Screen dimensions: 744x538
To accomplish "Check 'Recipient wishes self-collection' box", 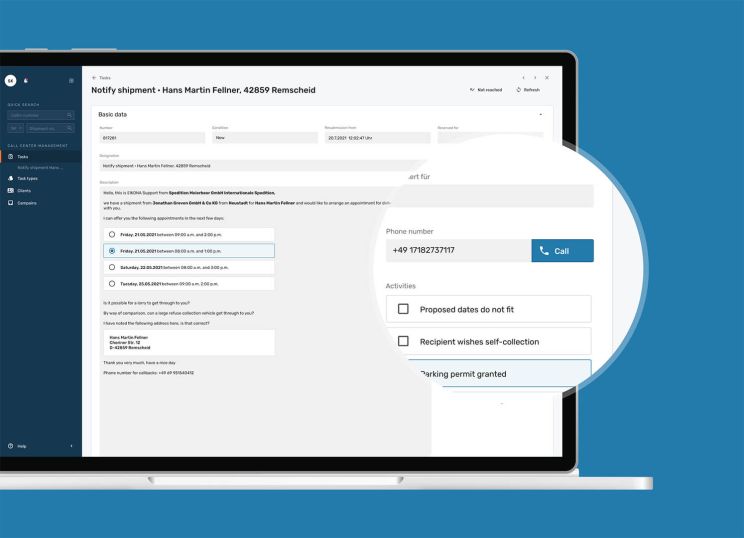I will click(x=404, y=341).
